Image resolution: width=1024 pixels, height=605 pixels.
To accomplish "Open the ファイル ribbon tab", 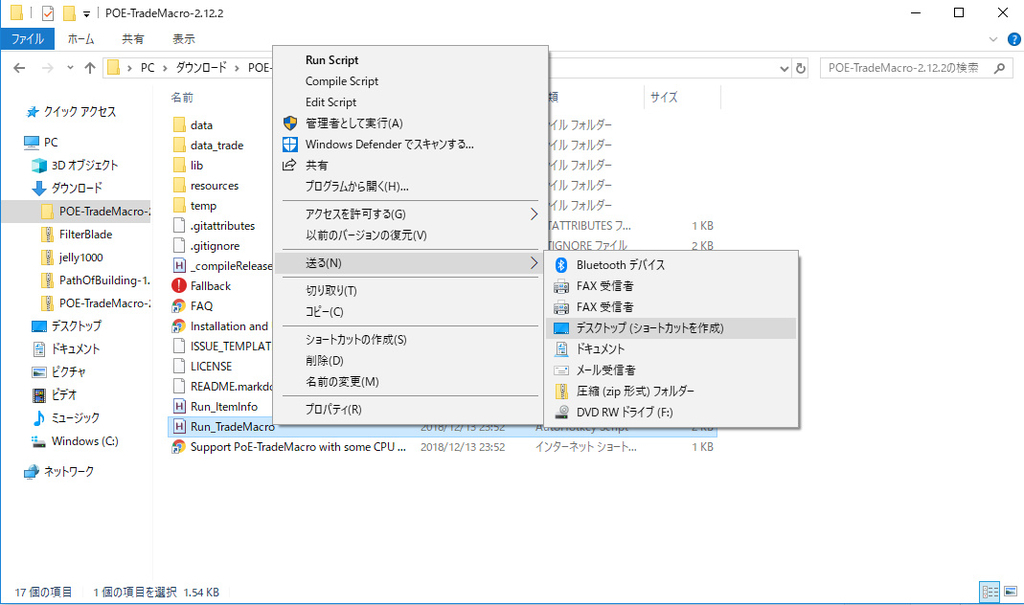I will click(27, 39).
